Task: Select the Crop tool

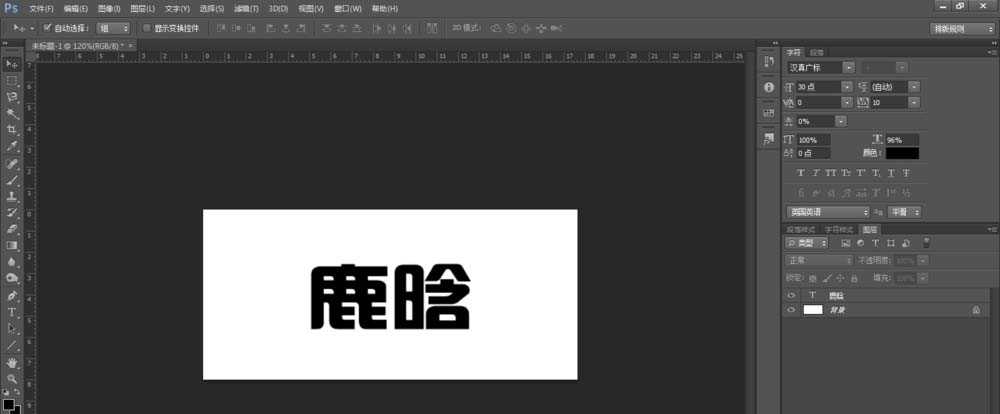Action: tap(13, 130)
